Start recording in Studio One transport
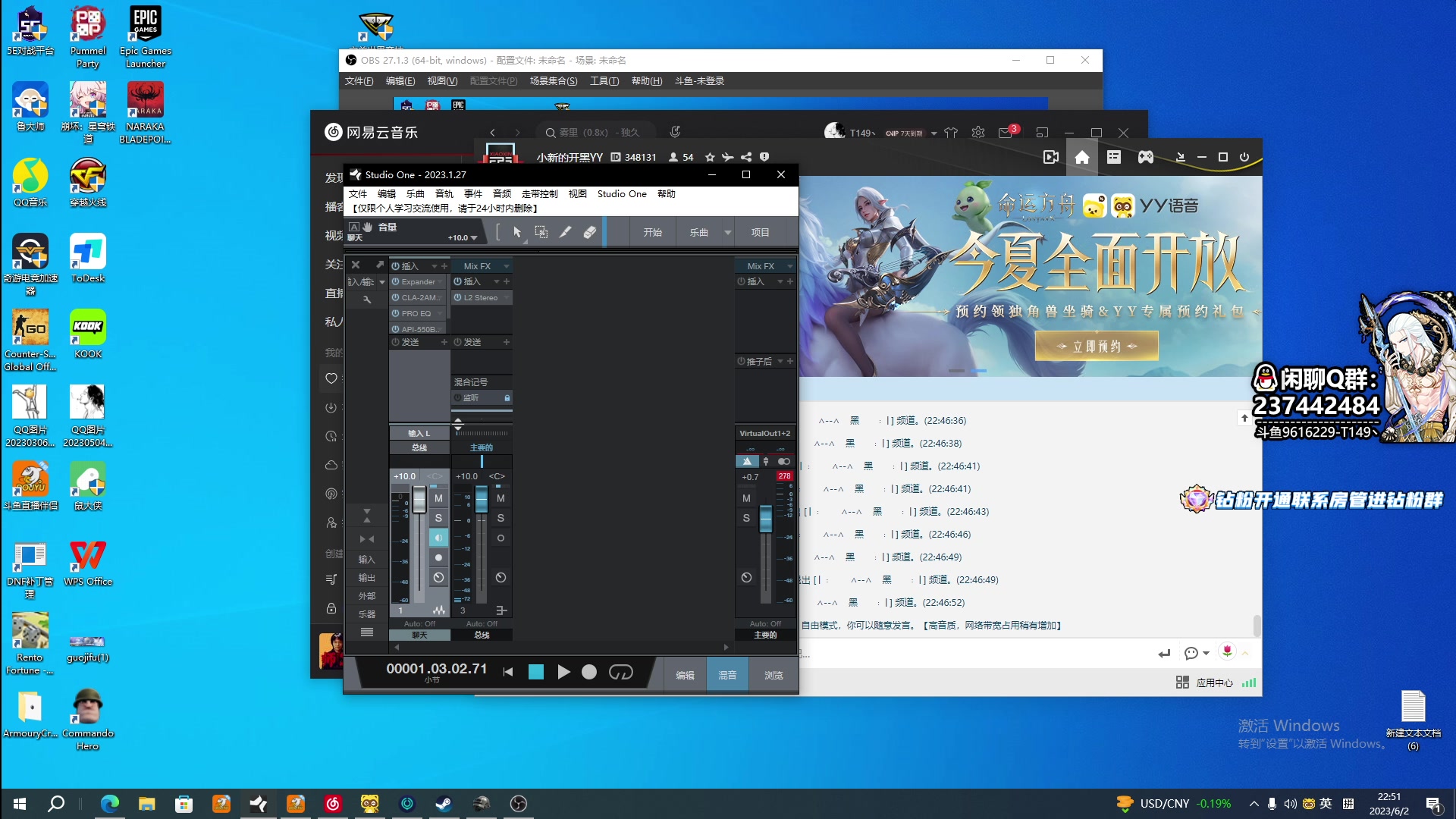This screenshot has width=1456, height=819. tap(589, 672)
